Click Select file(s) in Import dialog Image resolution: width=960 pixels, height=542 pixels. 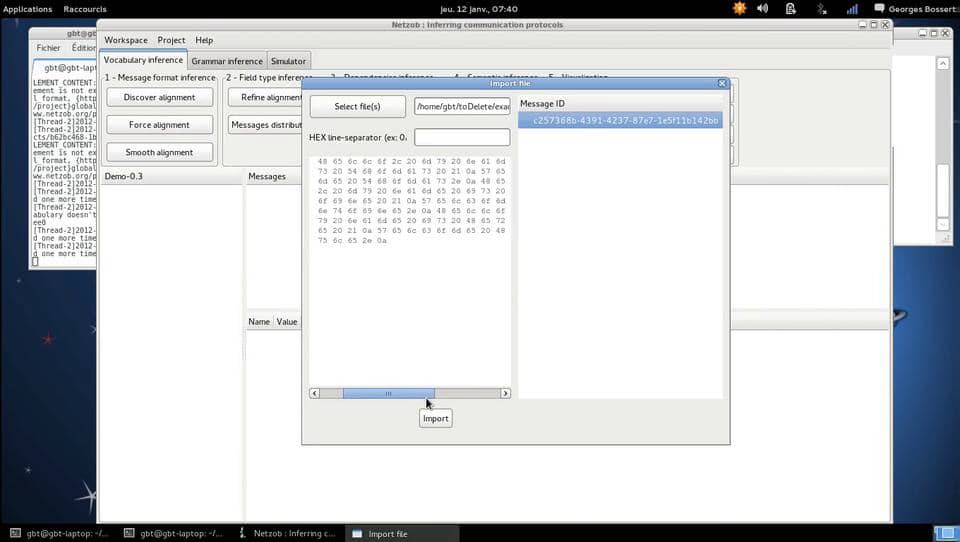point(358,107)
